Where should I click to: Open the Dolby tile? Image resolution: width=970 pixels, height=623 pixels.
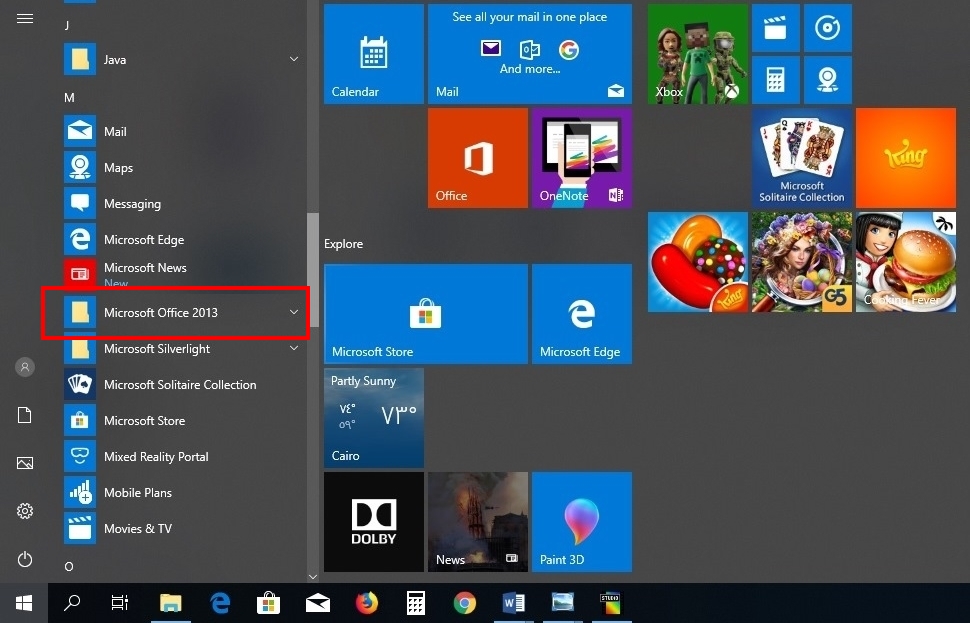pos(374,522)
